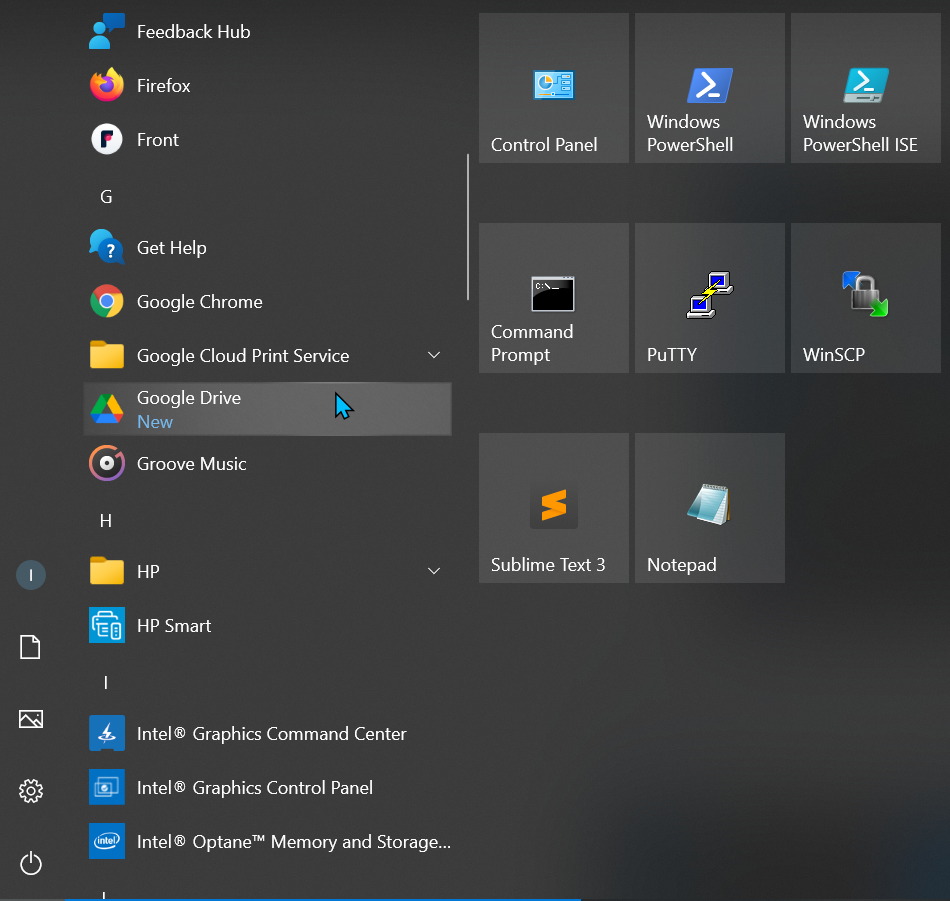Open Notepad tile
Image resolution: width=950 pixels, height=901 pixels.
[710, 508]
